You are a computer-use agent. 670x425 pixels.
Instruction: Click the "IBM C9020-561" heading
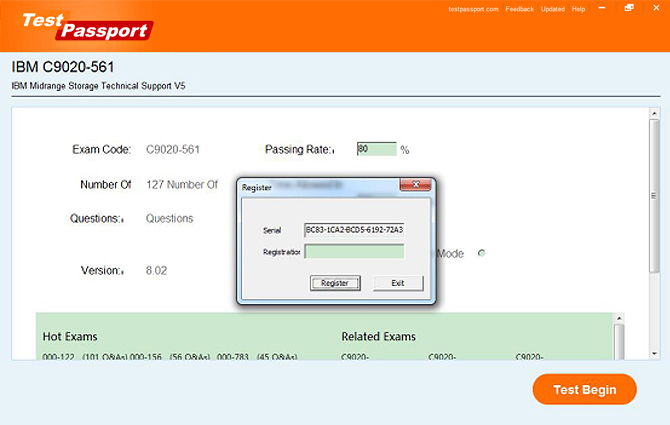pos(63,67)
